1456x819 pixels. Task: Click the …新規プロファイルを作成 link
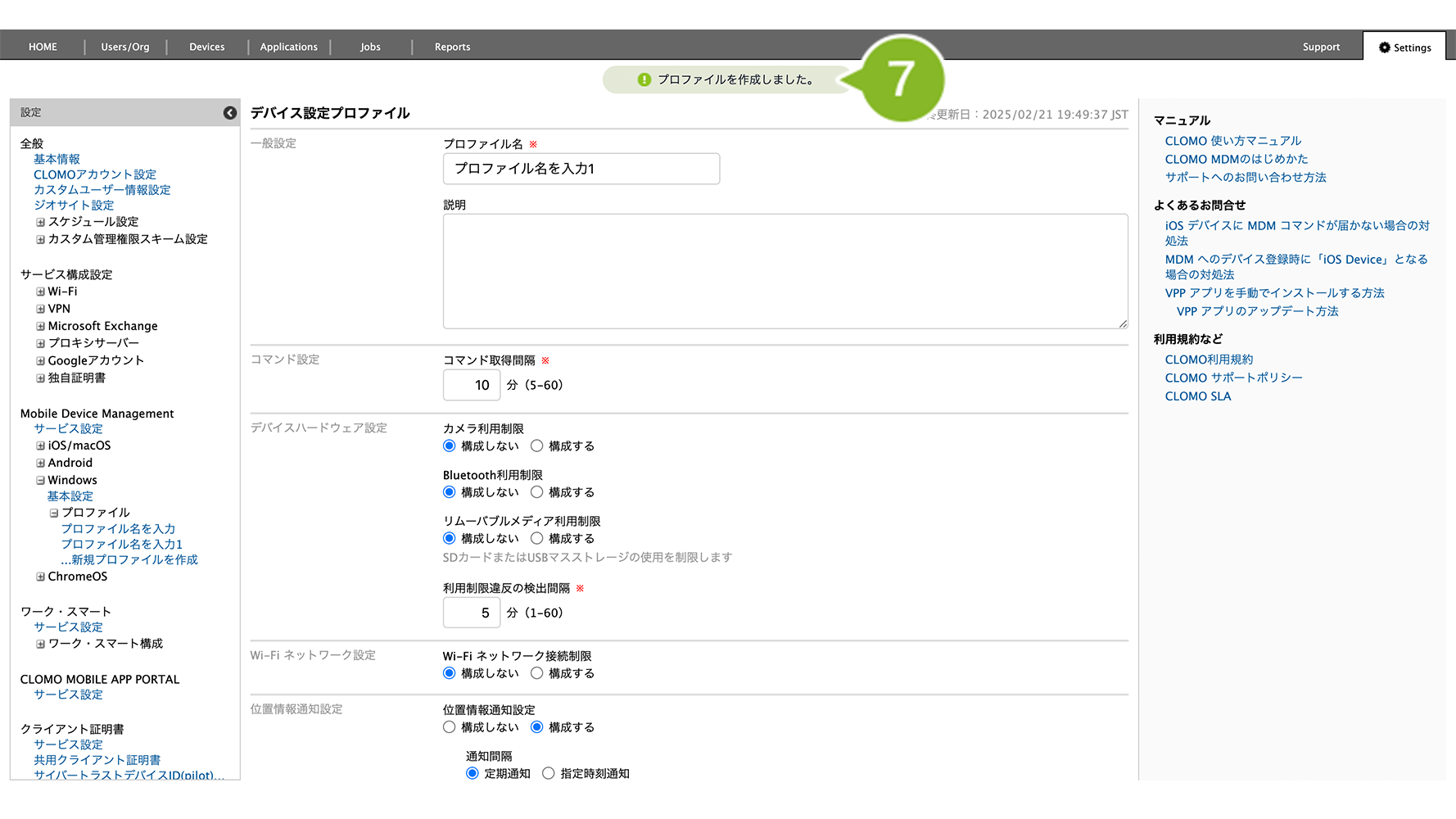pyautogui.click(x=129, y=559)
